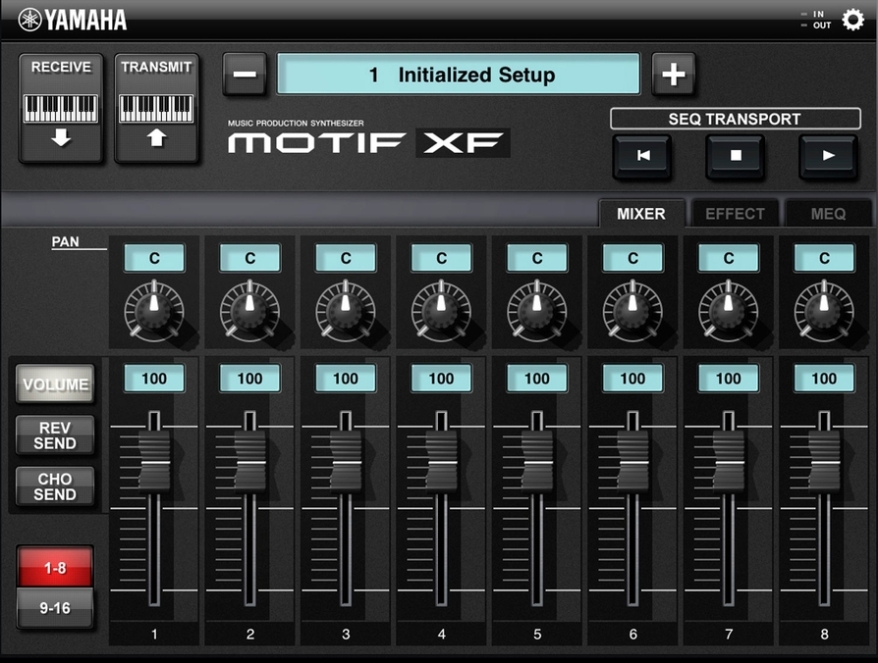Click the pan knob for part 6
The image size is (878, 663).
click(633, 311)
